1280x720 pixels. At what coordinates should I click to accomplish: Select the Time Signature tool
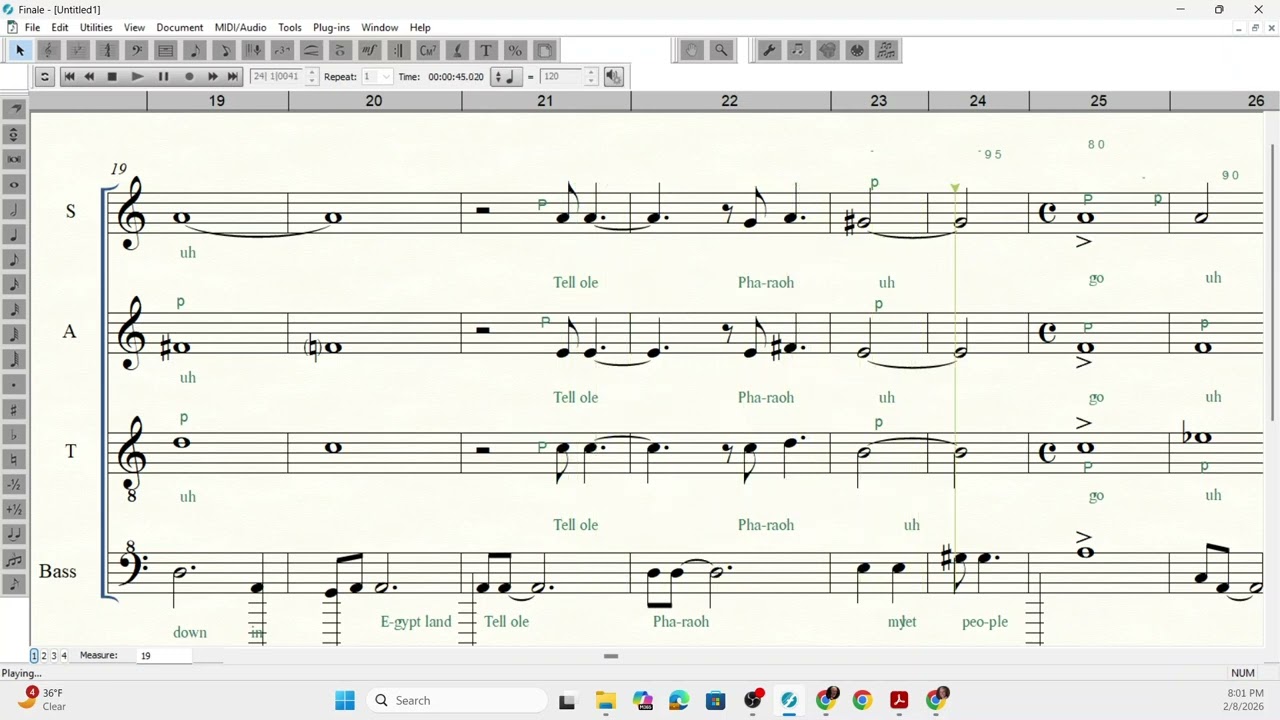(107, 50)
